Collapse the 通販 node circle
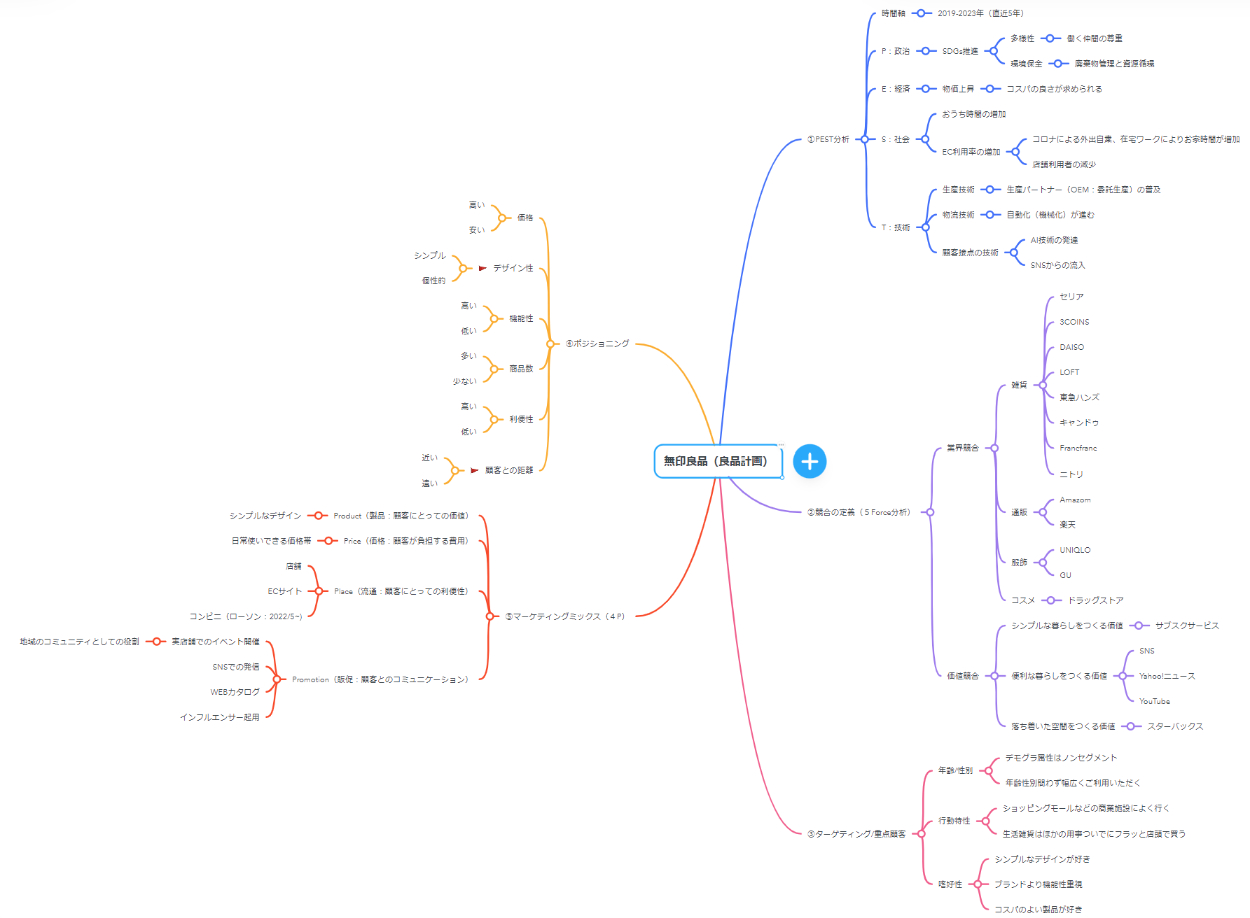Image resolution: width=1250 pixels, height=918 pixels. tap(1043, 512)
